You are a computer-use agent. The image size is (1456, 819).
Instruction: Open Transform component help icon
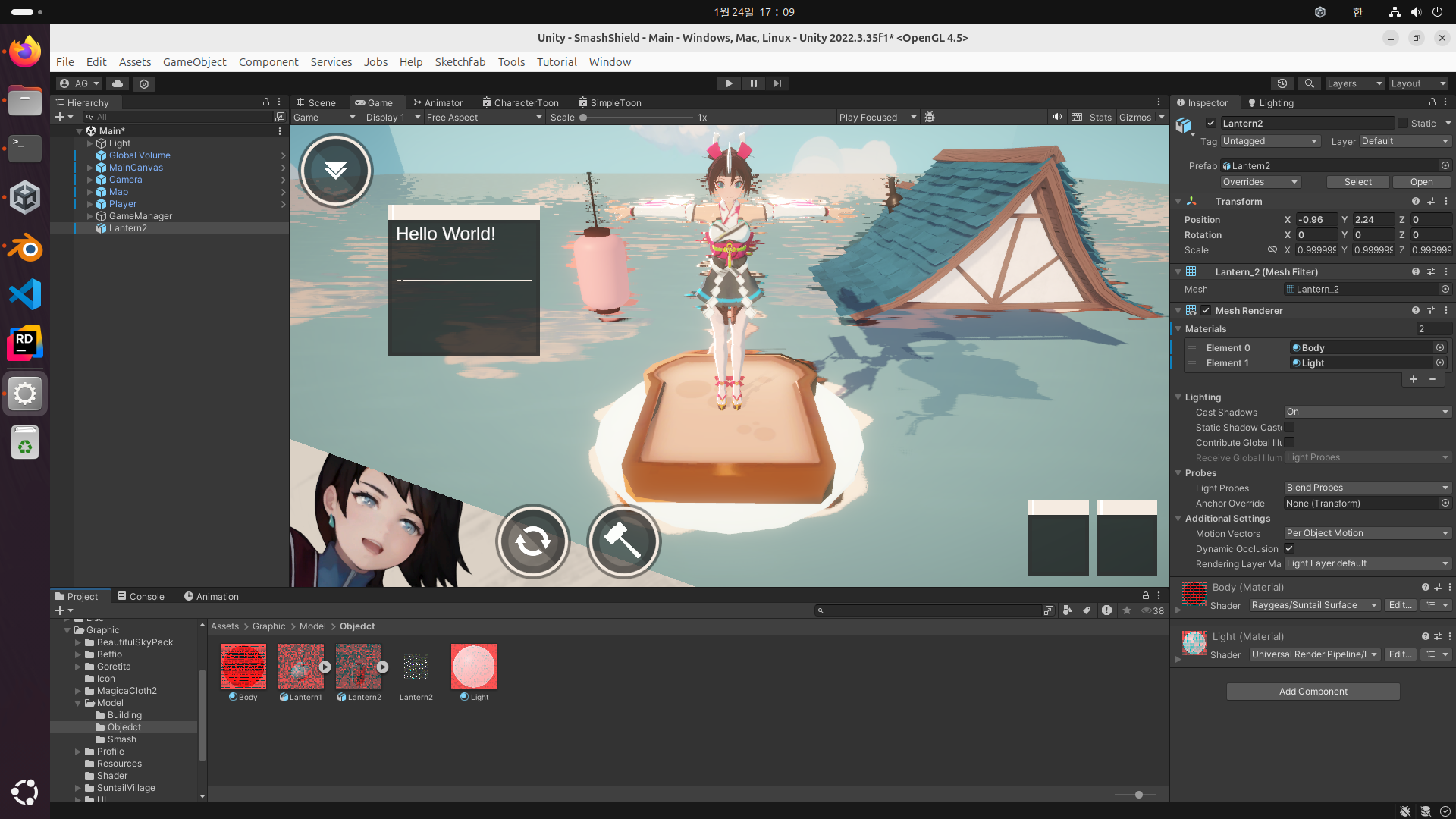(x=1415, y=201)
